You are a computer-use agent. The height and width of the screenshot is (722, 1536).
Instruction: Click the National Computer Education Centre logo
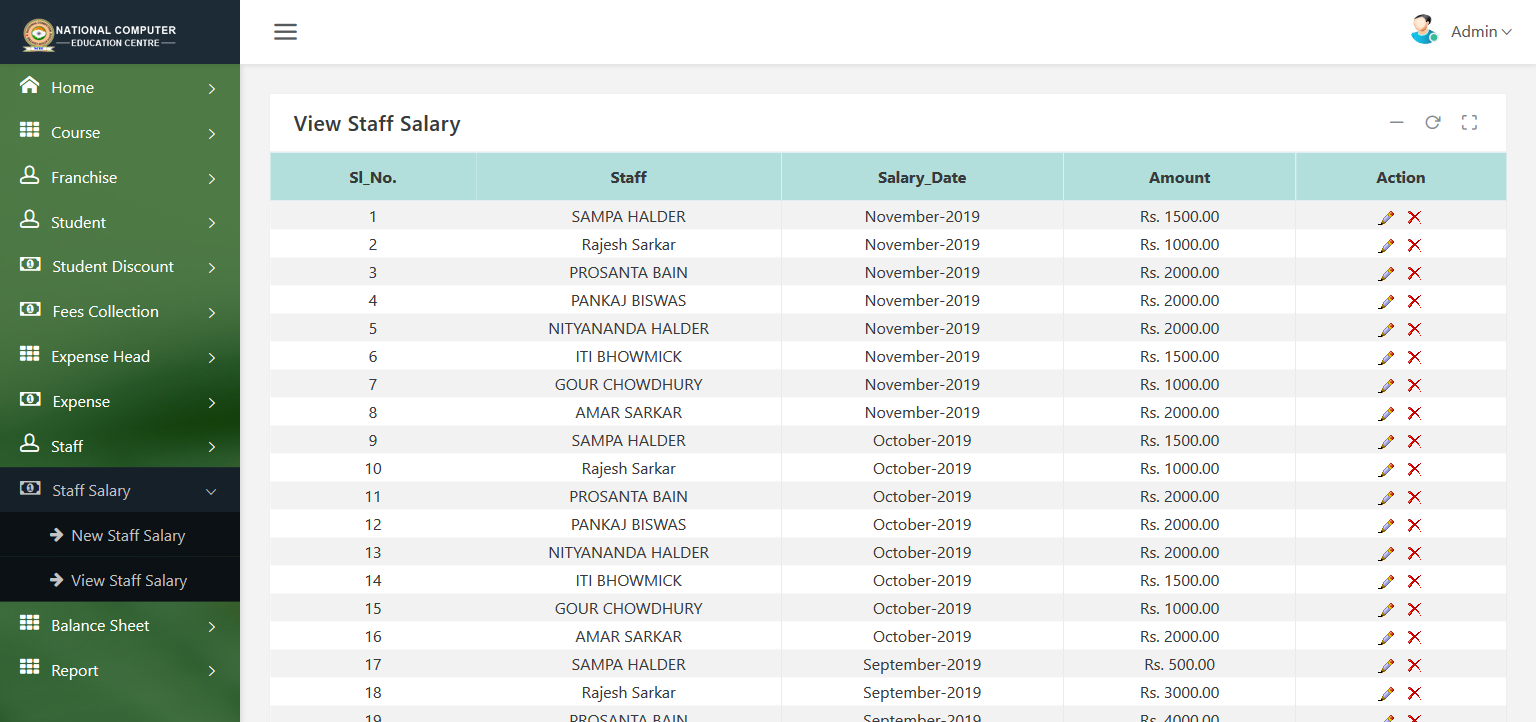point(100,35)
